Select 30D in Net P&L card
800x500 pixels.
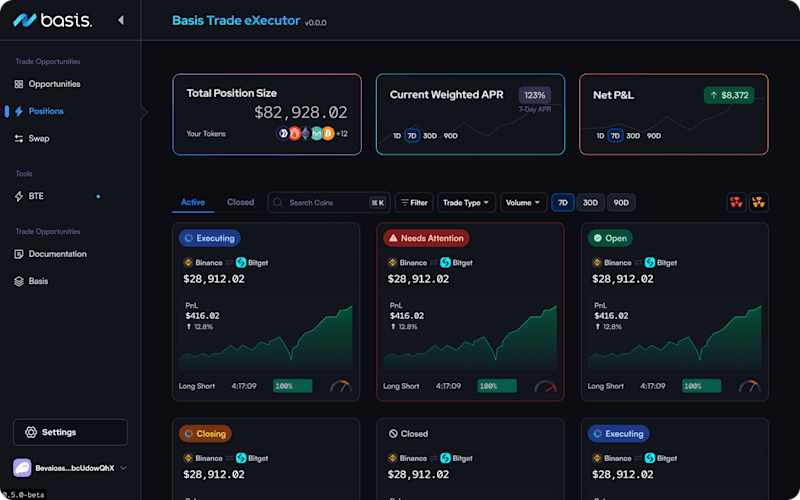tap(633, 136)
